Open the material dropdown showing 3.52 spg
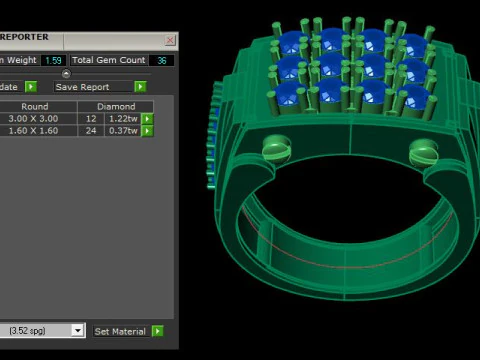The width and height of the screenshot is (480, 360). (78, 331)
